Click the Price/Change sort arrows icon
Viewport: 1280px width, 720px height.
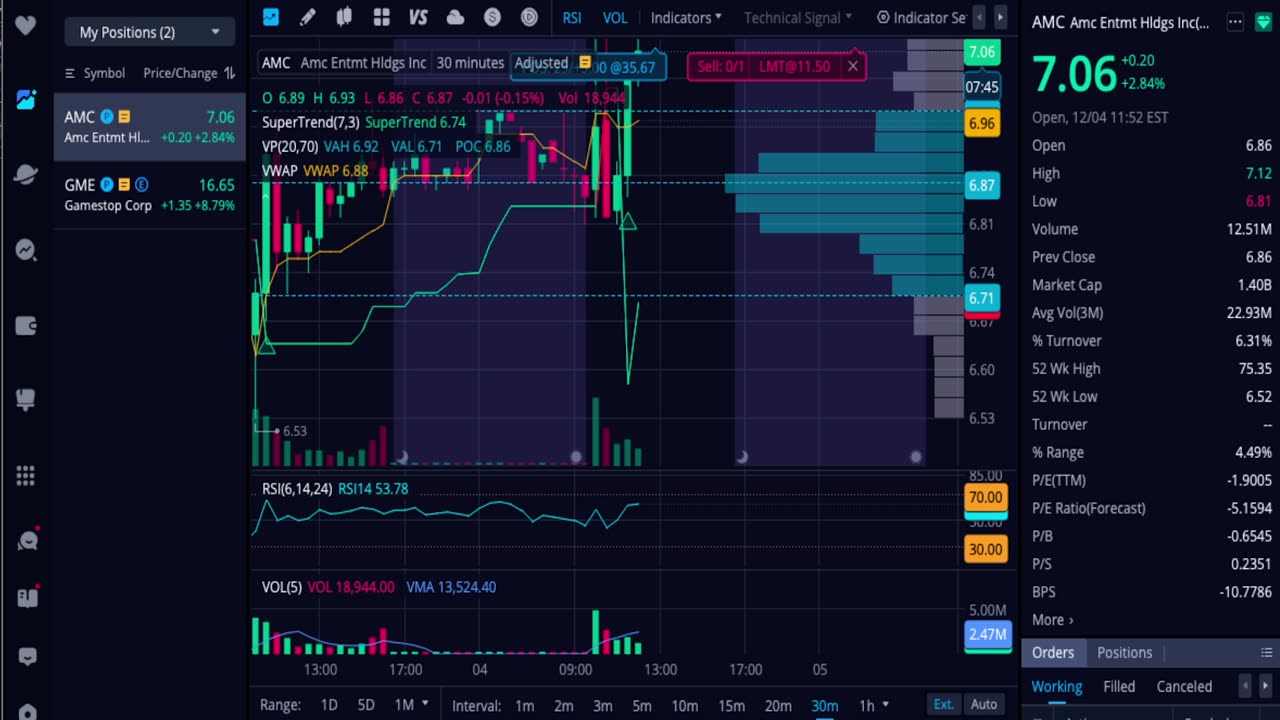tap(229, 73)
